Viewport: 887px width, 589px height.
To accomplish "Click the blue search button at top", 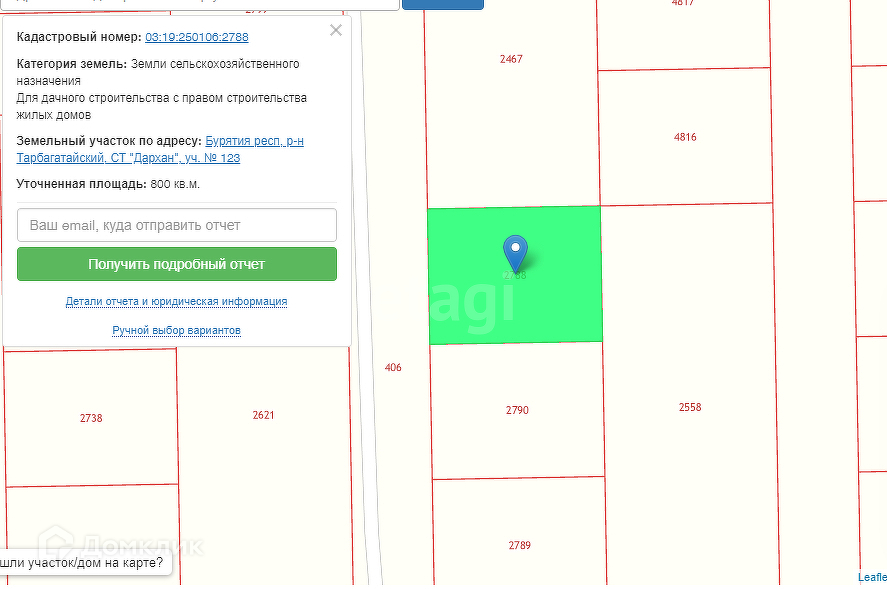I will click(443, 4).
